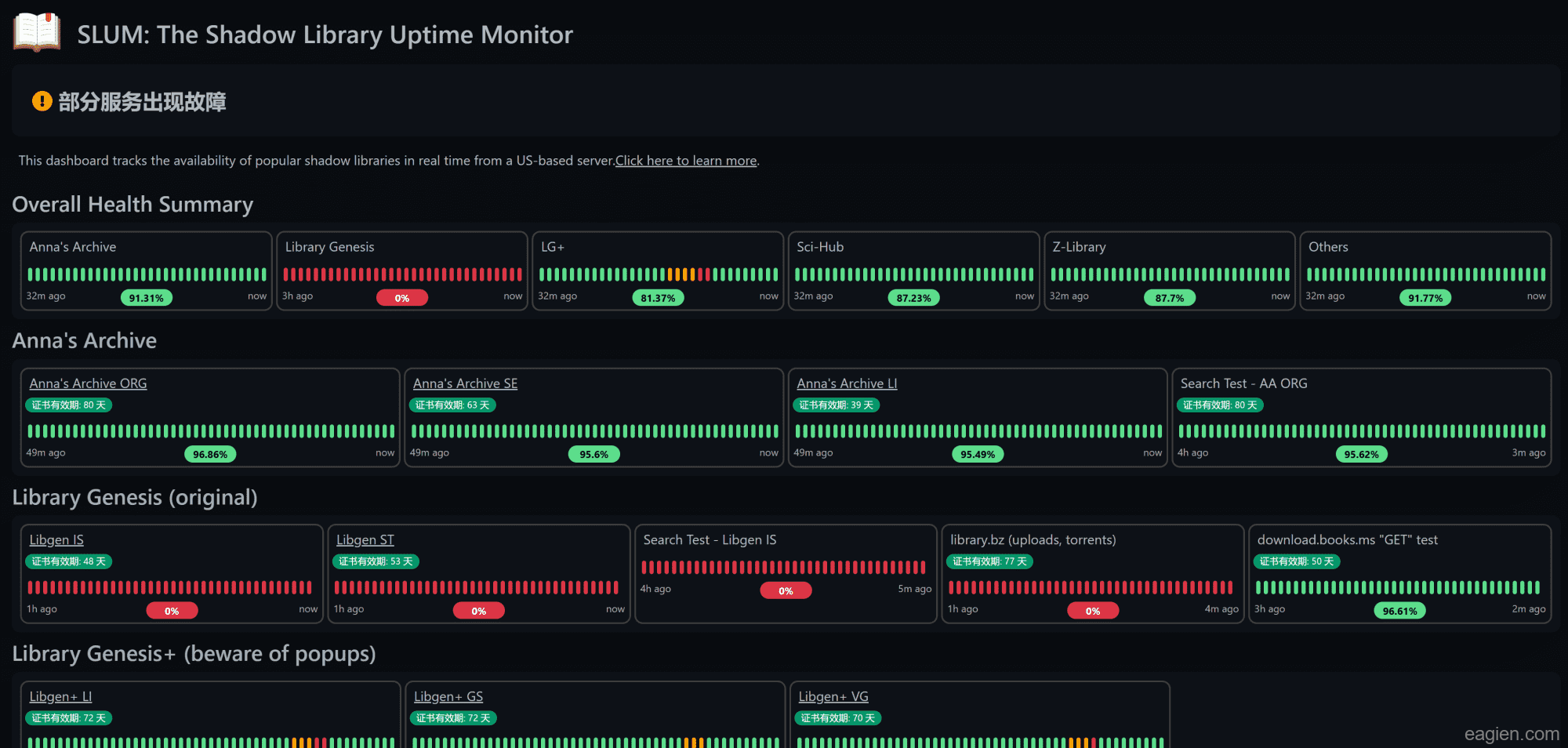The image size is (1568, 748).
Task: Click the Others 91.77% uptime badge
Action: click(1425, 298)
